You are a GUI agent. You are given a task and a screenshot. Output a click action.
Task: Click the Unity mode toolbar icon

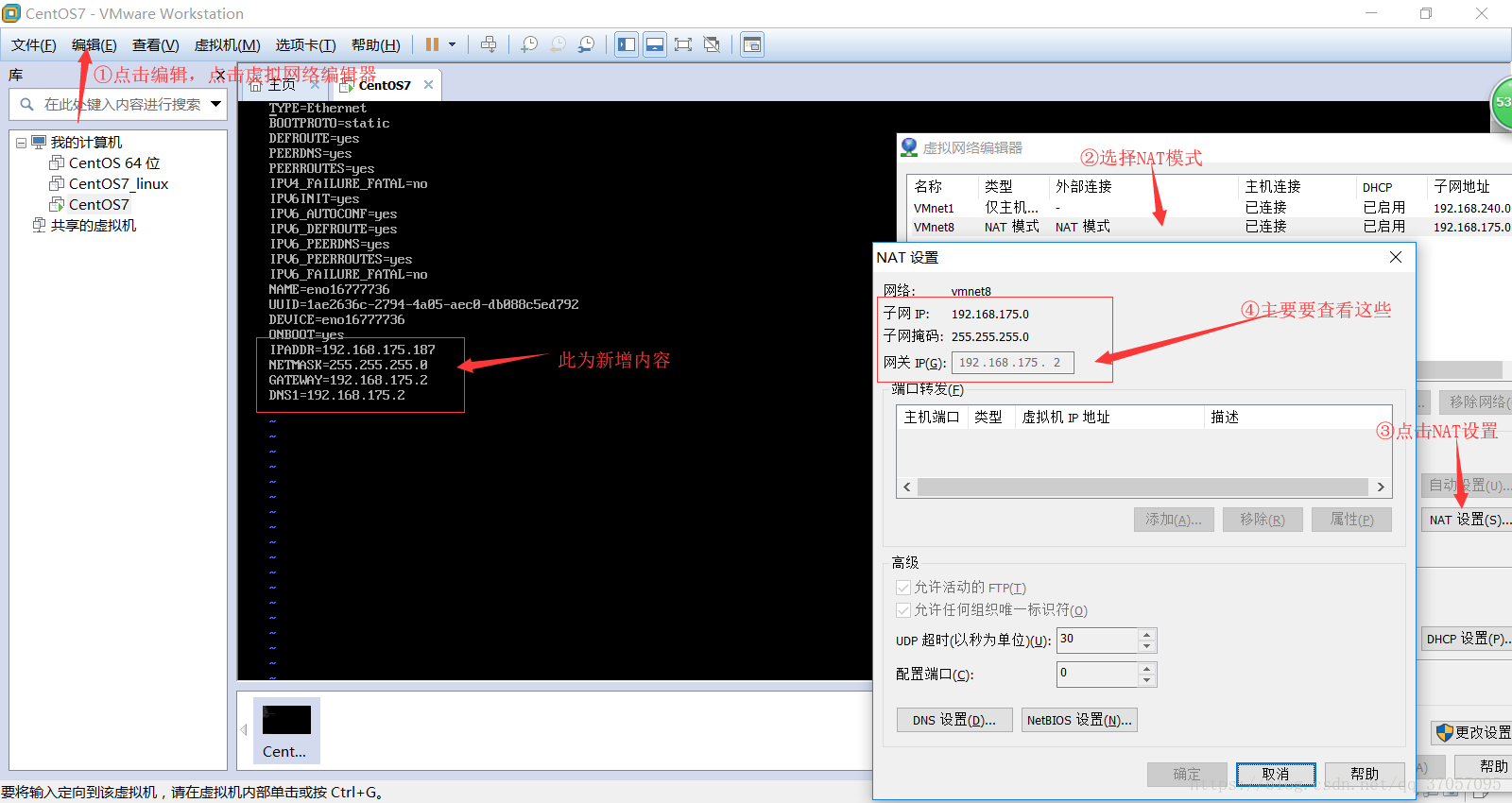click(712, 44)
